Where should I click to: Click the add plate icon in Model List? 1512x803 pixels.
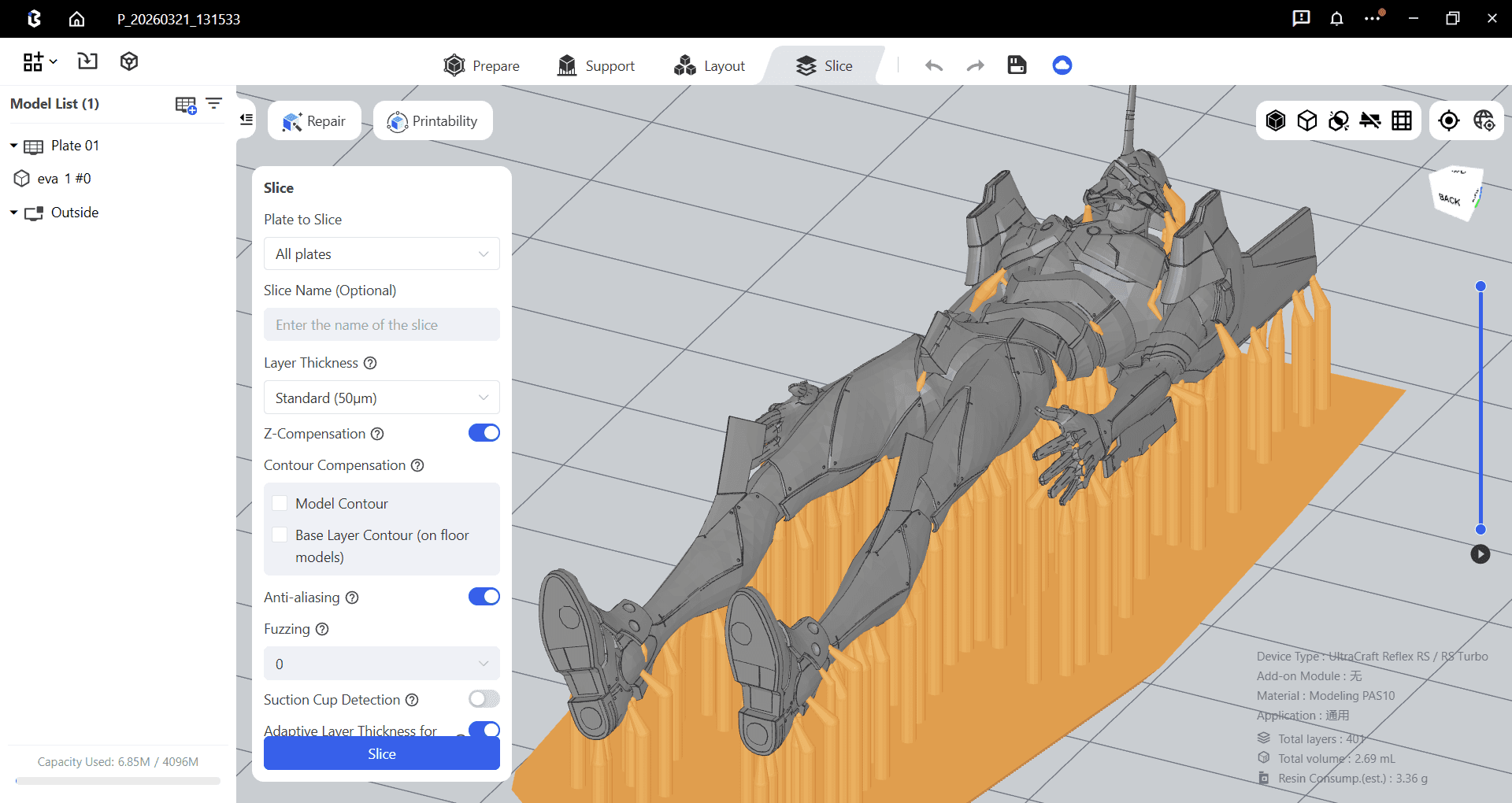(186, 105)
